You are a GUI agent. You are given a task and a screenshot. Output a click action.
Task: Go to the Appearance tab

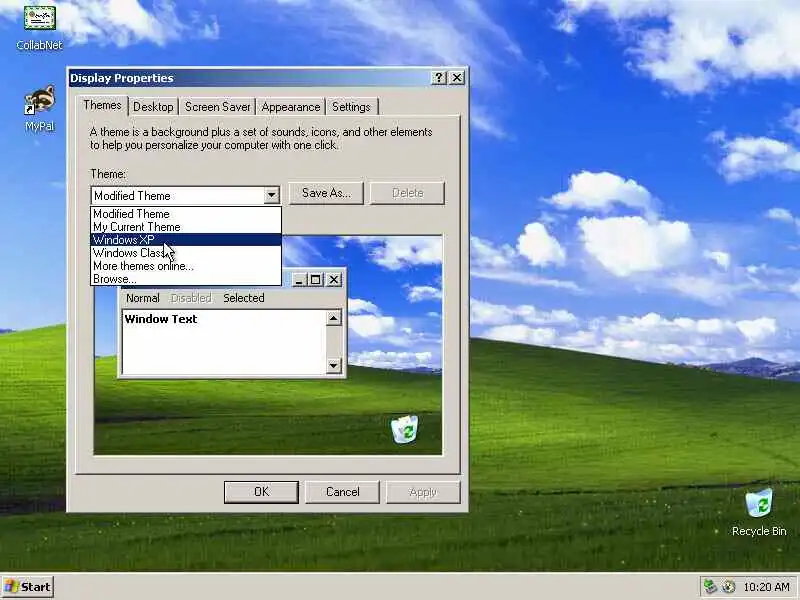pyautogui.click(x=291, y=107)
